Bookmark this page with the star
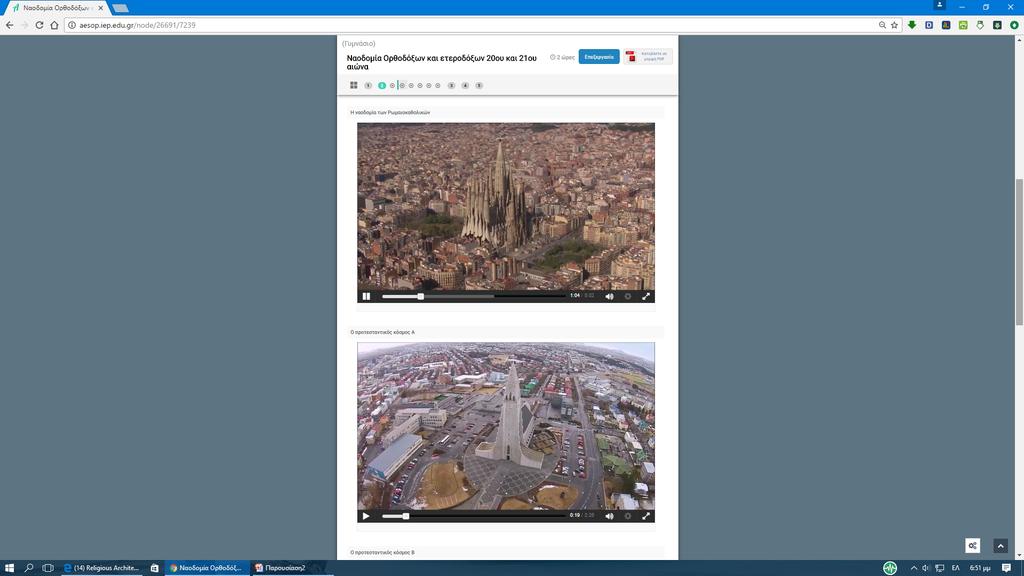 pos(895,25)
